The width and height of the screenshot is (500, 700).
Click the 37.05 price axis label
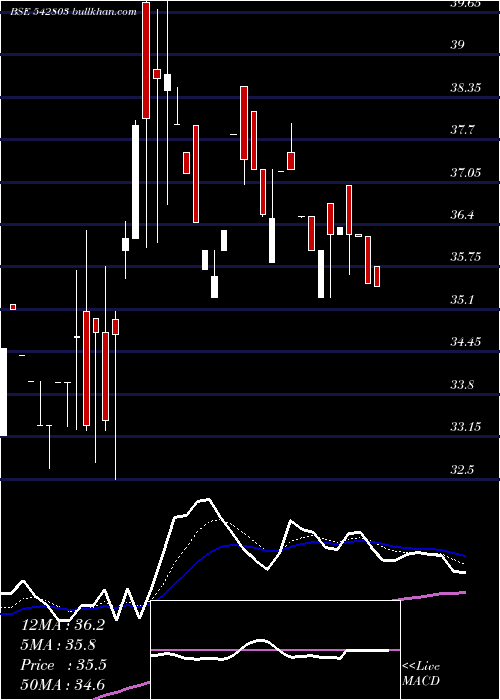pos(466,172)
